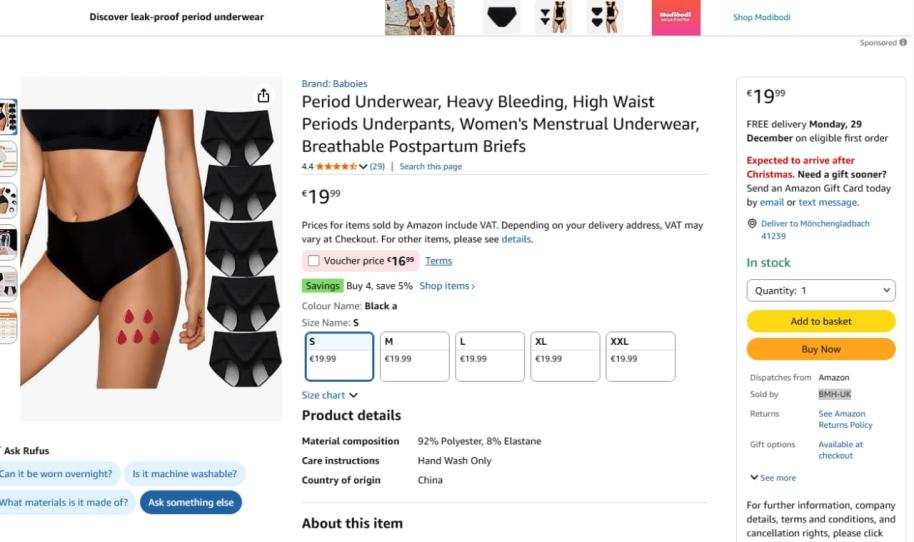Select size M option
The height and width of the screenshot is (542, 914).
pos(414,357)
